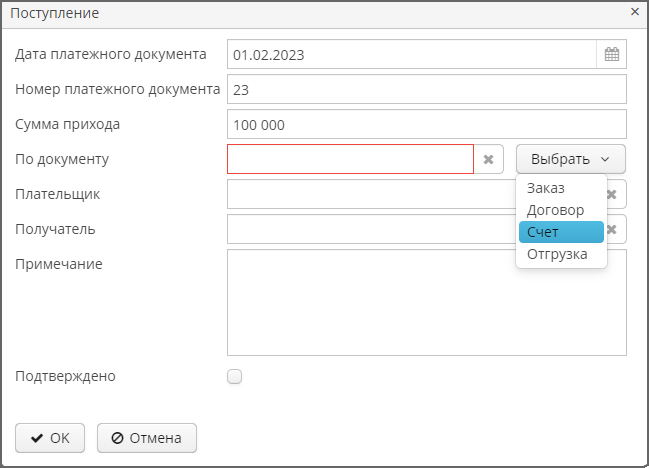Click the red-outlined По документу field
Viewport: 649px width, 468px height.
click(x=351, y=159)
